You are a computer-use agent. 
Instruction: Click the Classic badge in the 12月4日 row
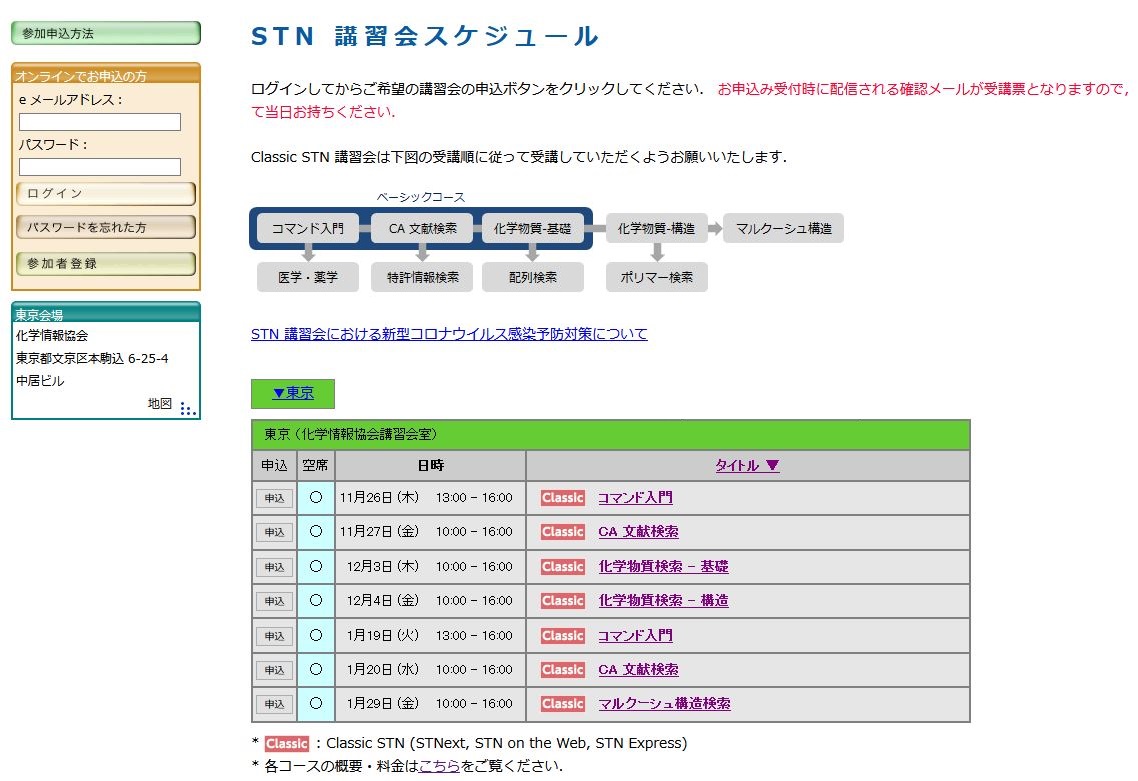click(x=562, y=601)
